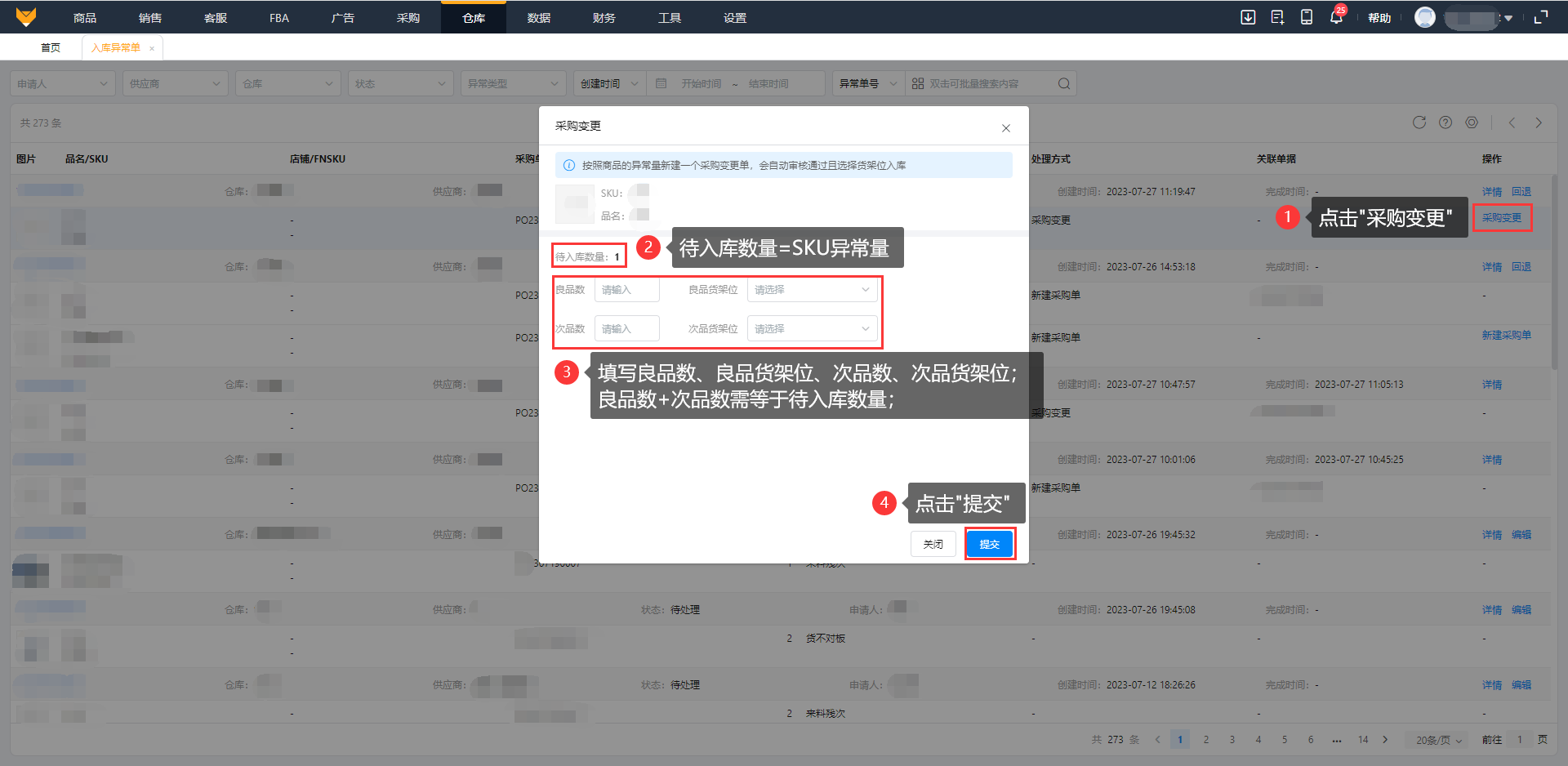
Task: Open the 客服 menu
Action: [216, 17]
